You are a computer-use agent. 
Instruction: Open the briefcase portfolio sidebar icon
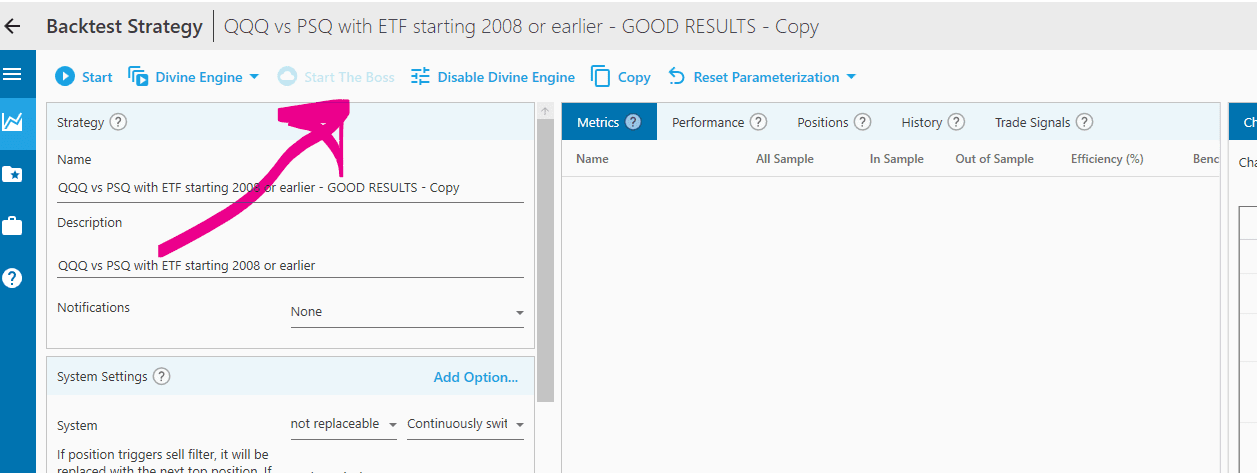[12, 226]
